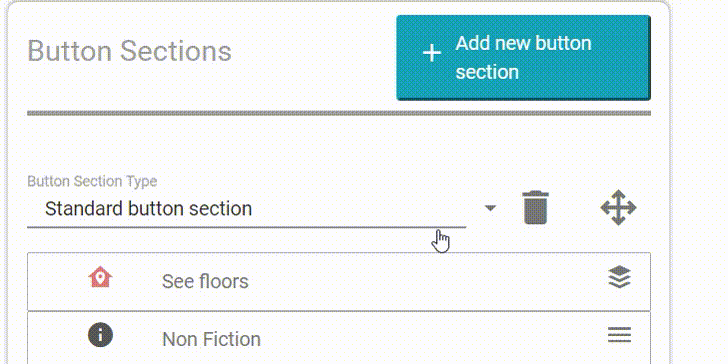The height and width of the screenshot is (364, 728).
Task: Click the 'Non Fiction' label text
Action: 211,339
